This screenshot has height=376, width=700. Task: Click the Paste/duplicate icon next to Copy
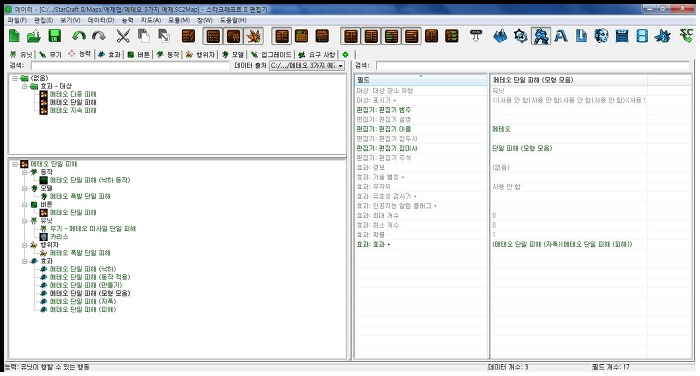164,36
